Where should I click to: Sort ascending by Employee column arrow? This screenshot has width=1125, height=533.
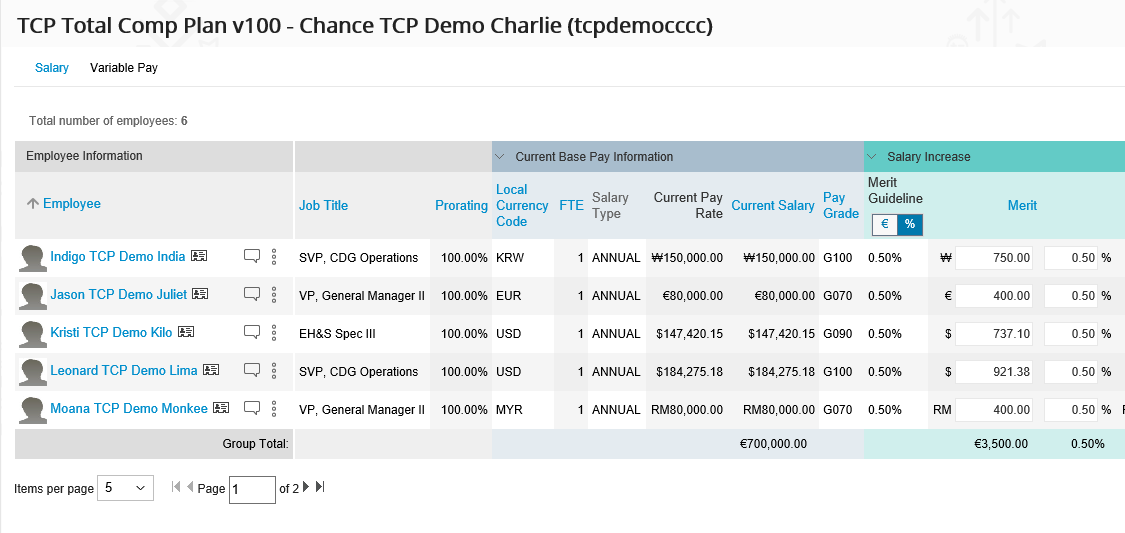click(33, 204)
